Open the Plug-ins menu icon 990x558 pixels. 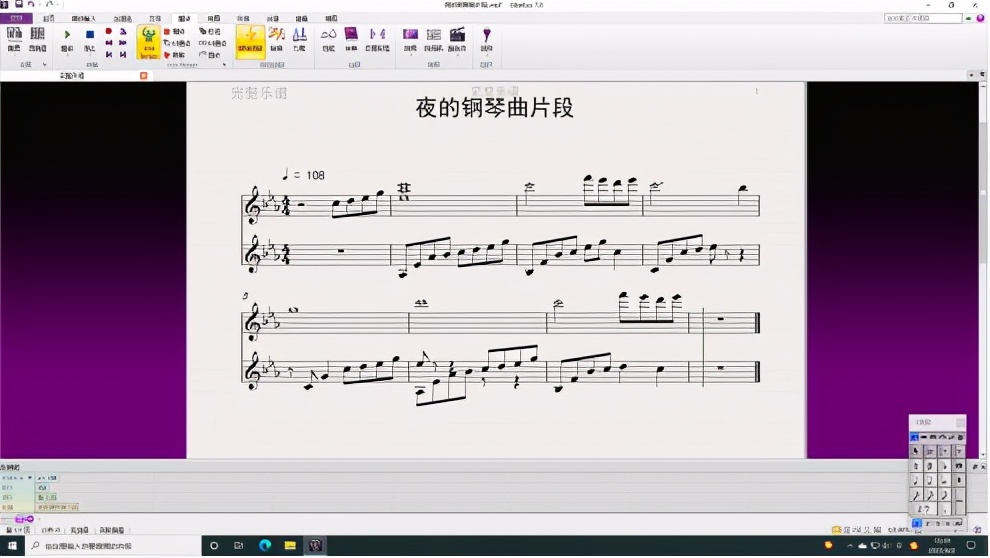pos(486,39)
